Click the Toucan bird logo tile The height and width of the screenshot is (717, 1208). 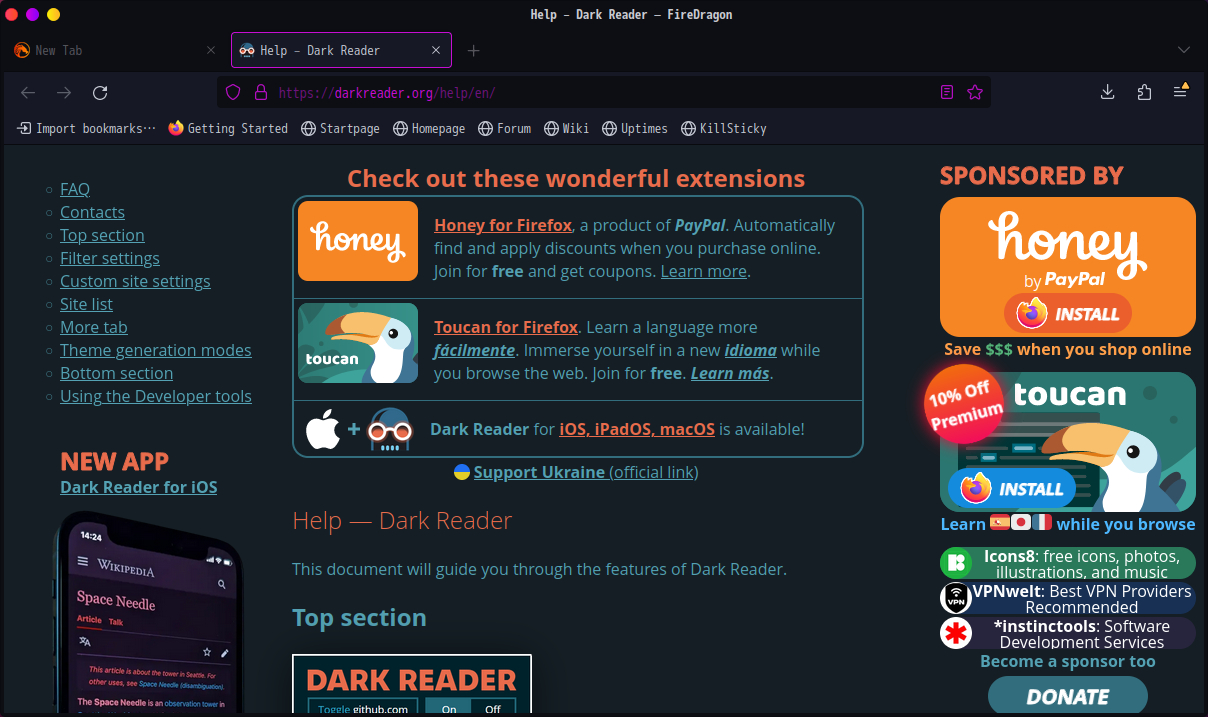pyautogui.click(x=358, y=343)
